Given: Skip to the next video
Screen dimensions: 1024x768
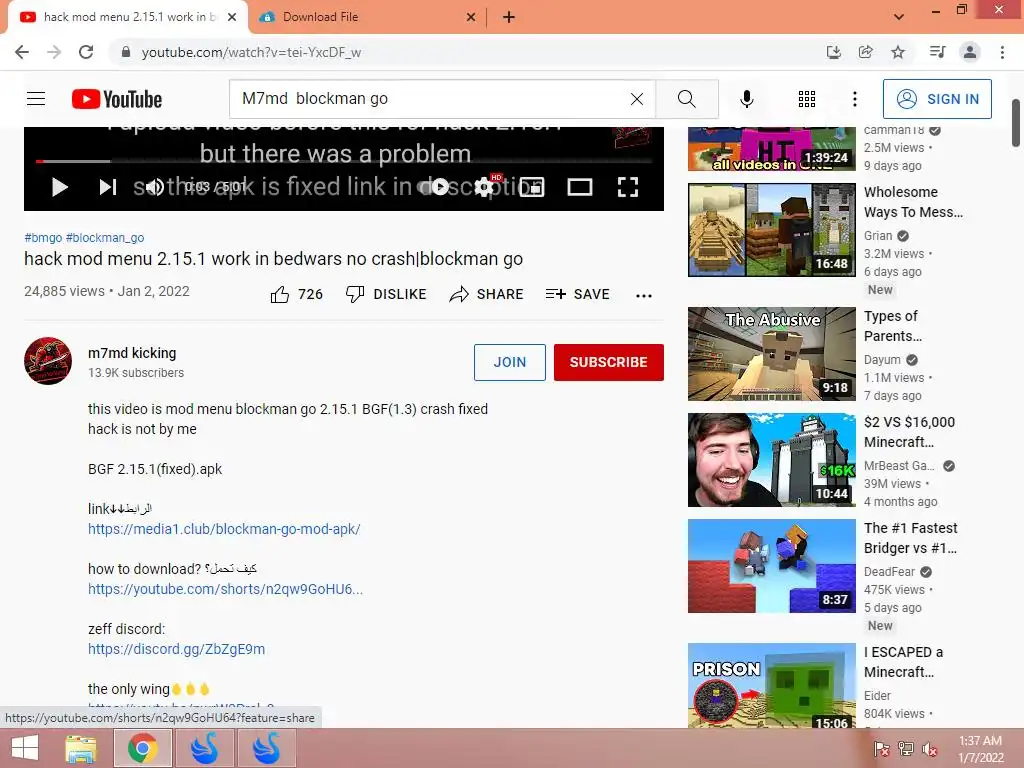Looking at the screenshot, I should [x=108, y=187].
